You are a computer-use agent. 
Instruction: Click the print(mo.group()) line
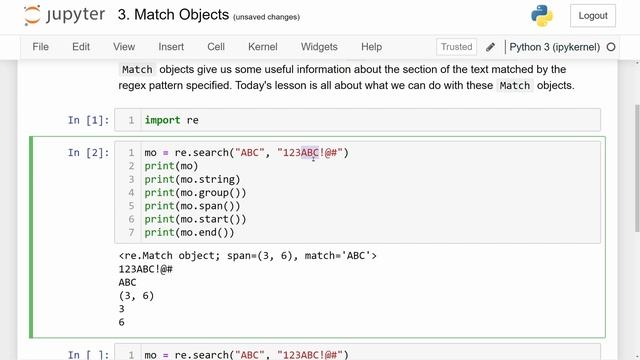coord(195,193)
